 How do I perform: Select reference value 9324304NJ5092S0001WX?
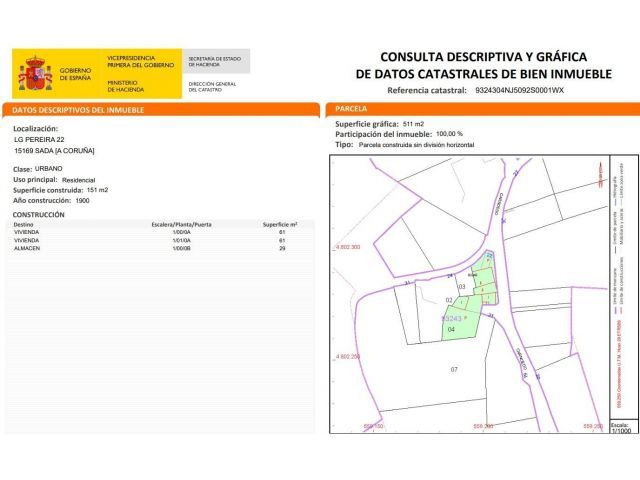519,90
